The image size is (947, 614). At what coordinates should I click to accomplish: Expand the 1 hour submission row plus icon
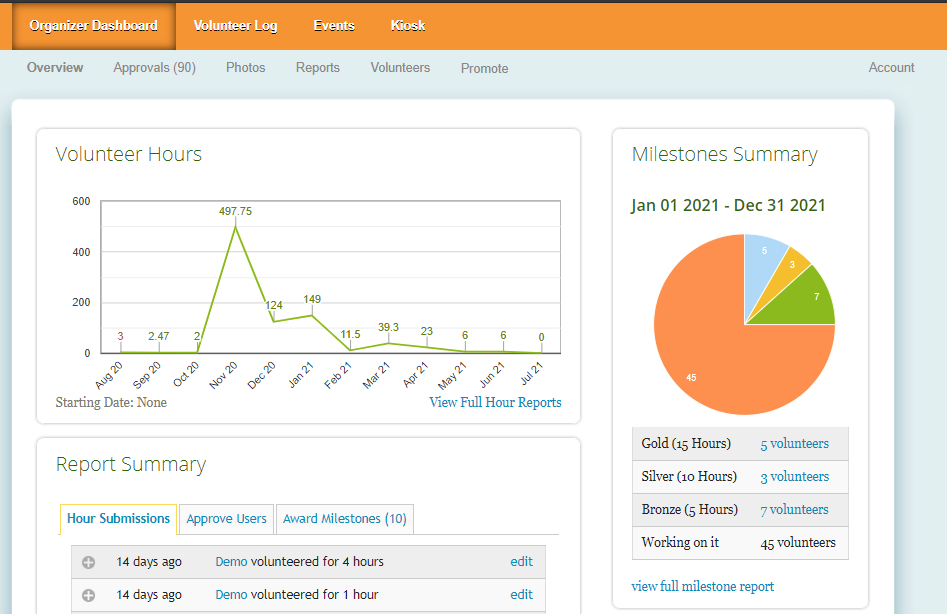coord(88,595)
